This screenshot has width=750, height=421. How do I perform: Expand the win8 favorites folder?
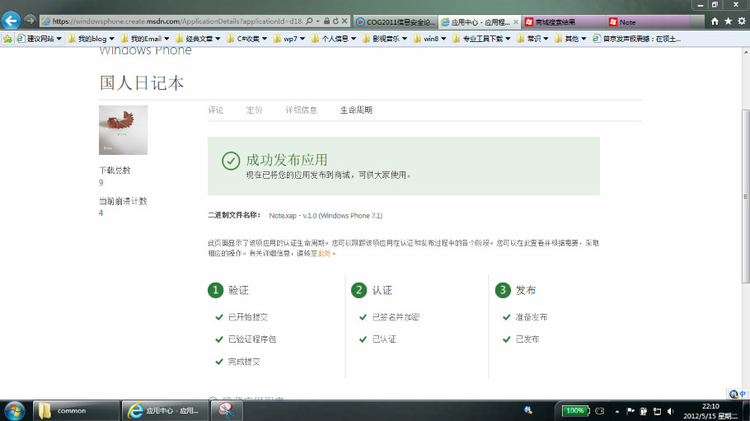[430, 39]
